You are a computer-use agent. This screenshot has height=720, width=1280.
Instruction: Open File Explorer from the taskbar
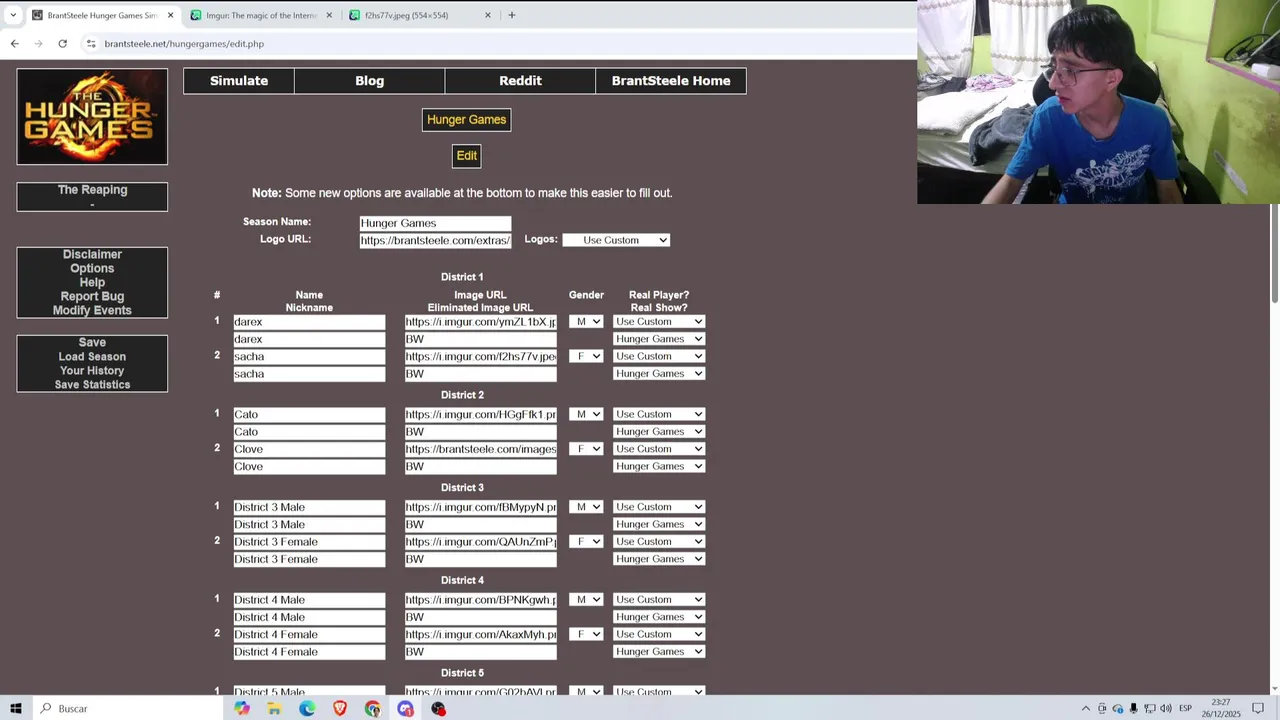pos(274,708)
